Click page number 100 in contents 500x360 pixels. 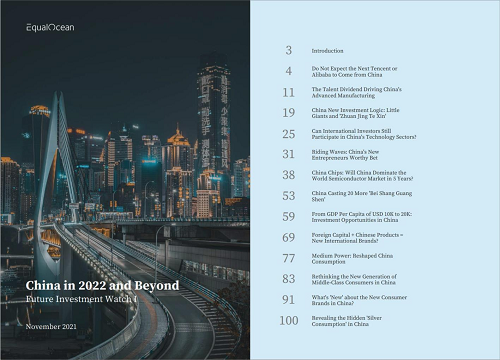pos(289,321)
